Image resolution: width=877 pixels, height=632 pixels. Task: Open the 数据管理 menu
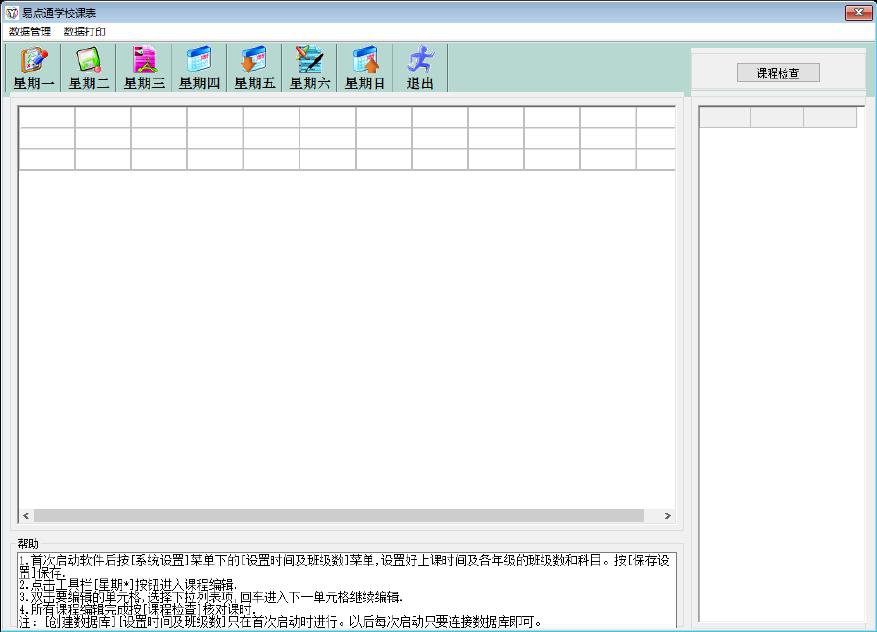pyautogui.click(x=30, y=32)
